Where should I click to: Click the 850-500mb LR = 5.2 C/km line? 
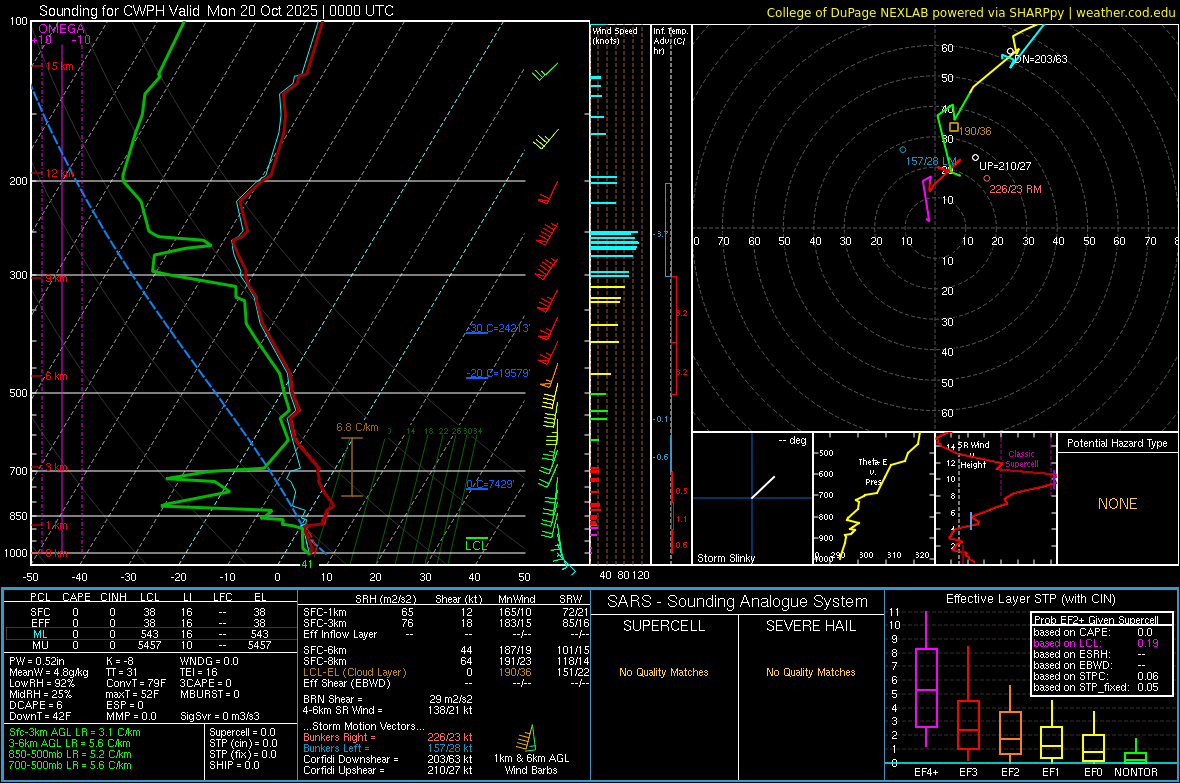[x=70, y=754]
